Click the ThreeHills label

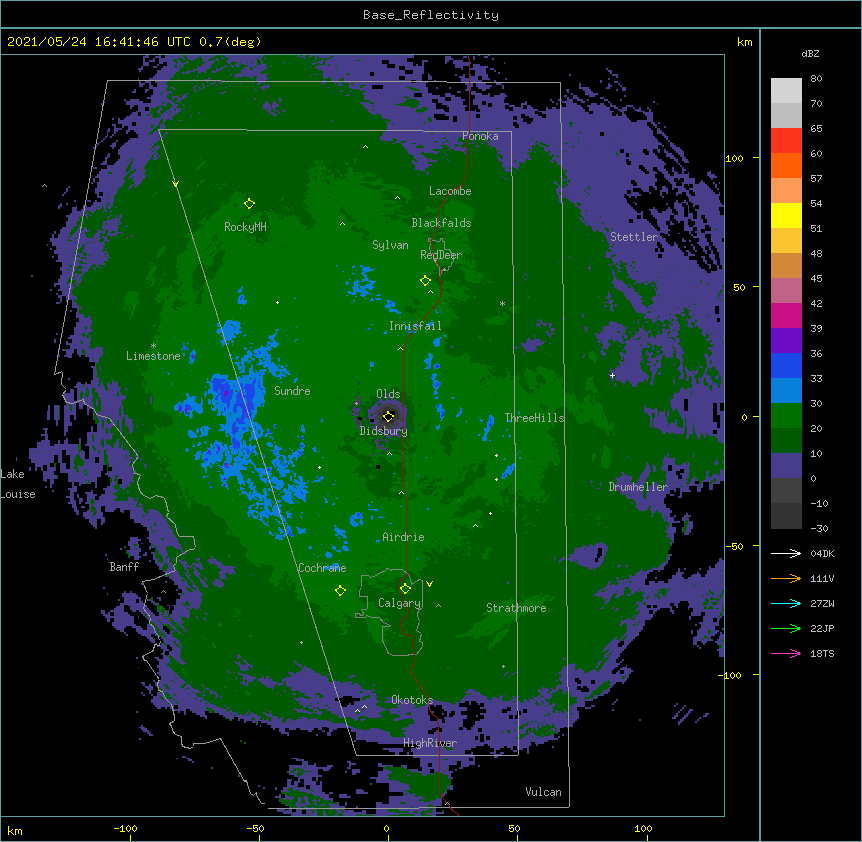534,418
